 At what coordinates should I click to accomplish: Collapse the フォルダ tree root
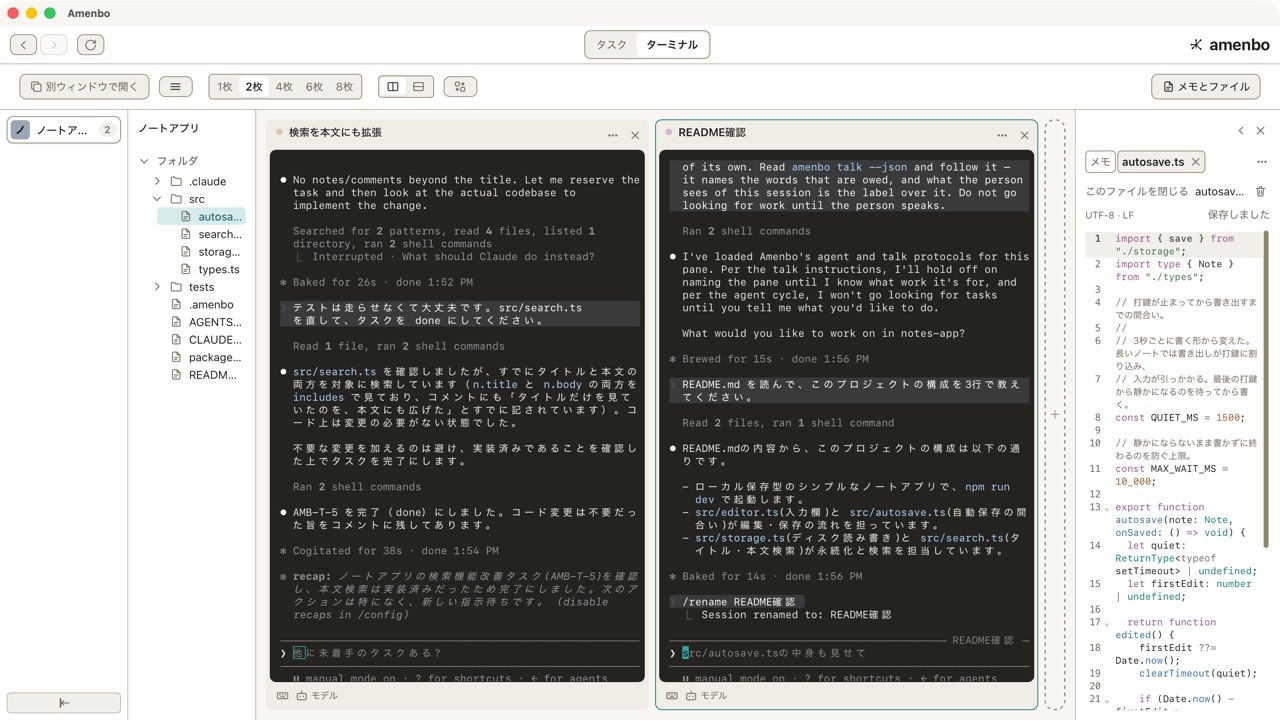point(145,161)
